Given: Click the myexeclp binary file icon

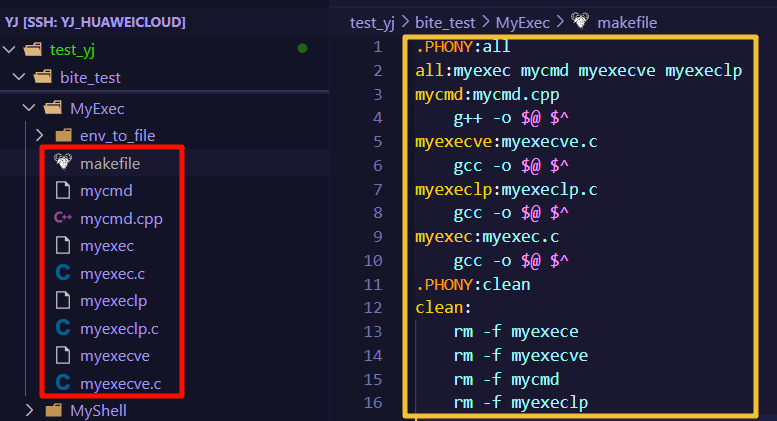Looking at the screenshot, I should [x=63, y=300].
